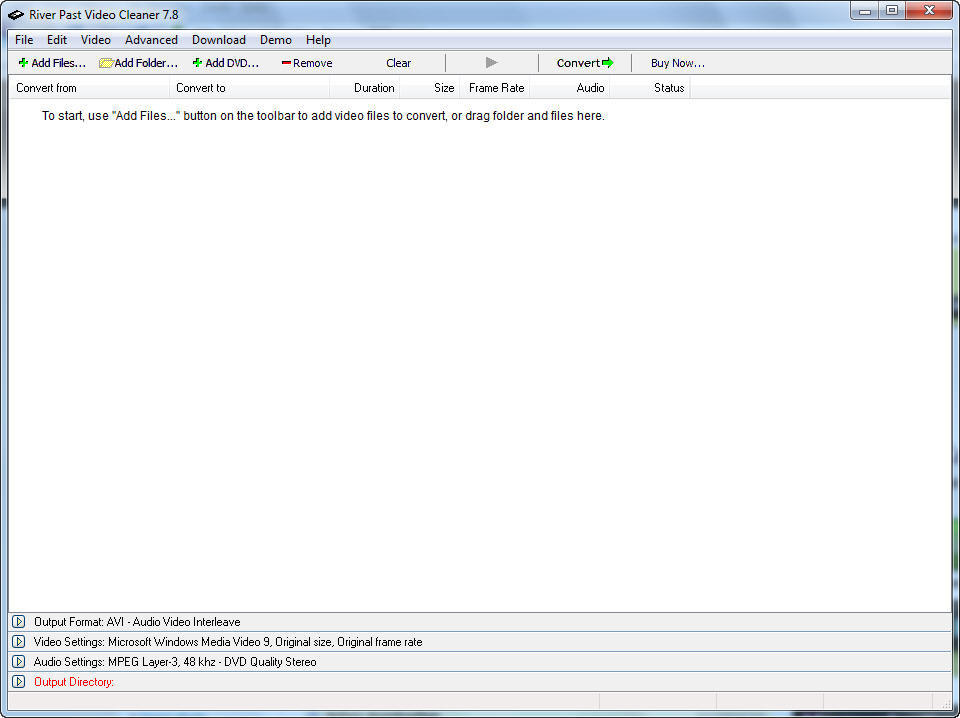Viewport: 960px width, 718px height.
Task: Open the Video menu
Action: [x=96, y=40]
